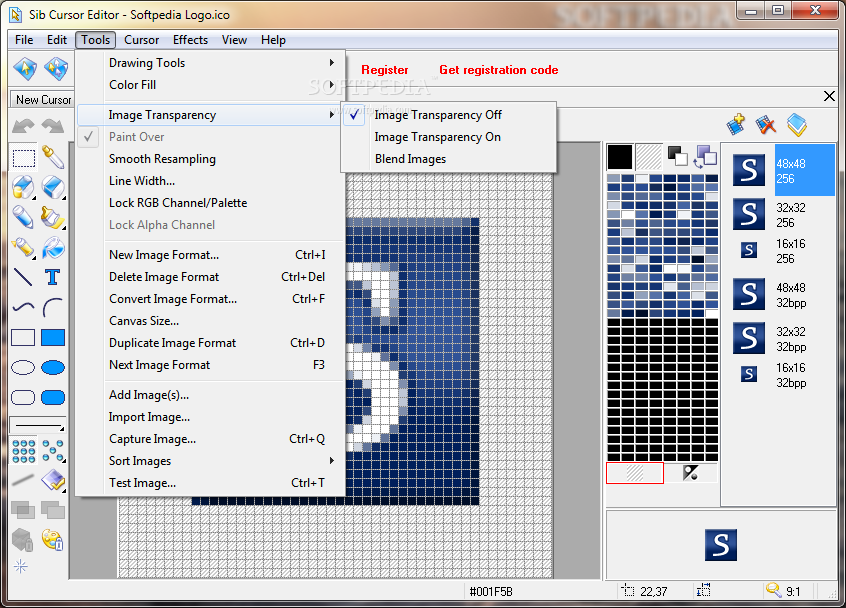Open the View menu

(234, 40)
